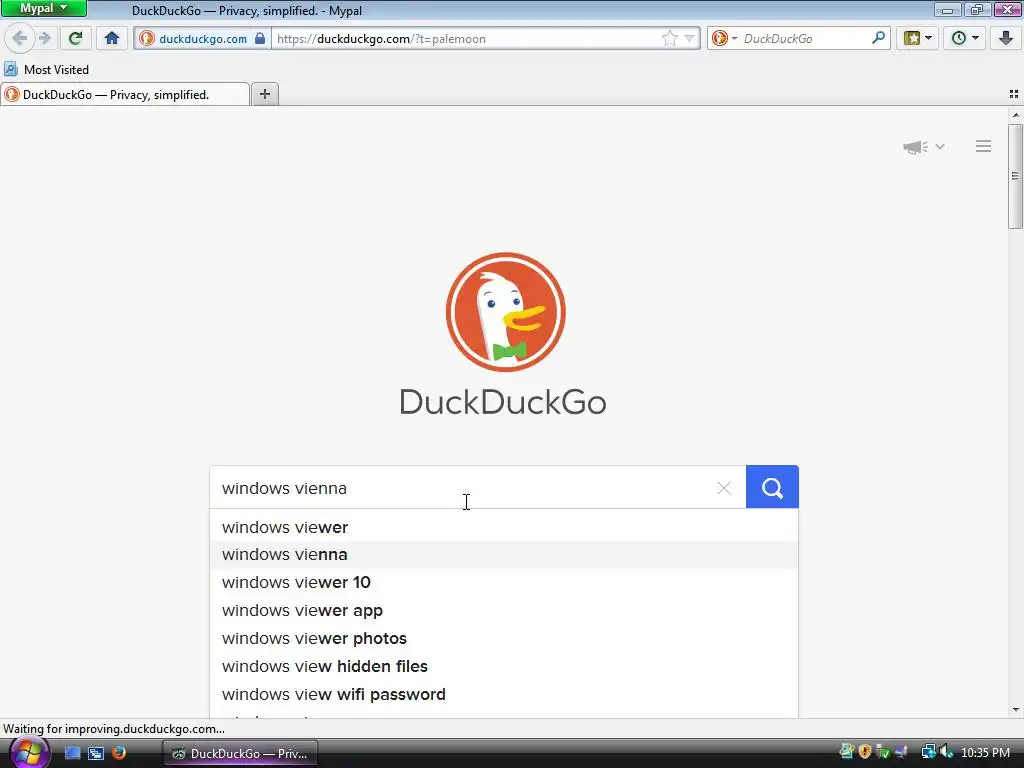Viewport: 1024px width, 768px height.
Task: Go back to the previous page
Action: [x=20, y=38]
